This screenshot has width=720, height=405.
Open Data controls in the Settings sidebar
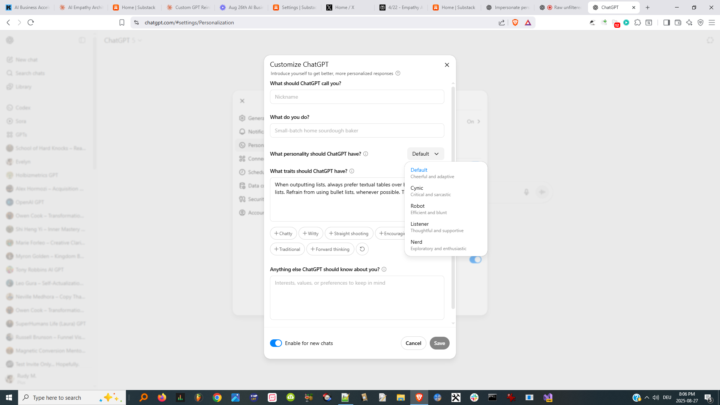coord(251,186)
